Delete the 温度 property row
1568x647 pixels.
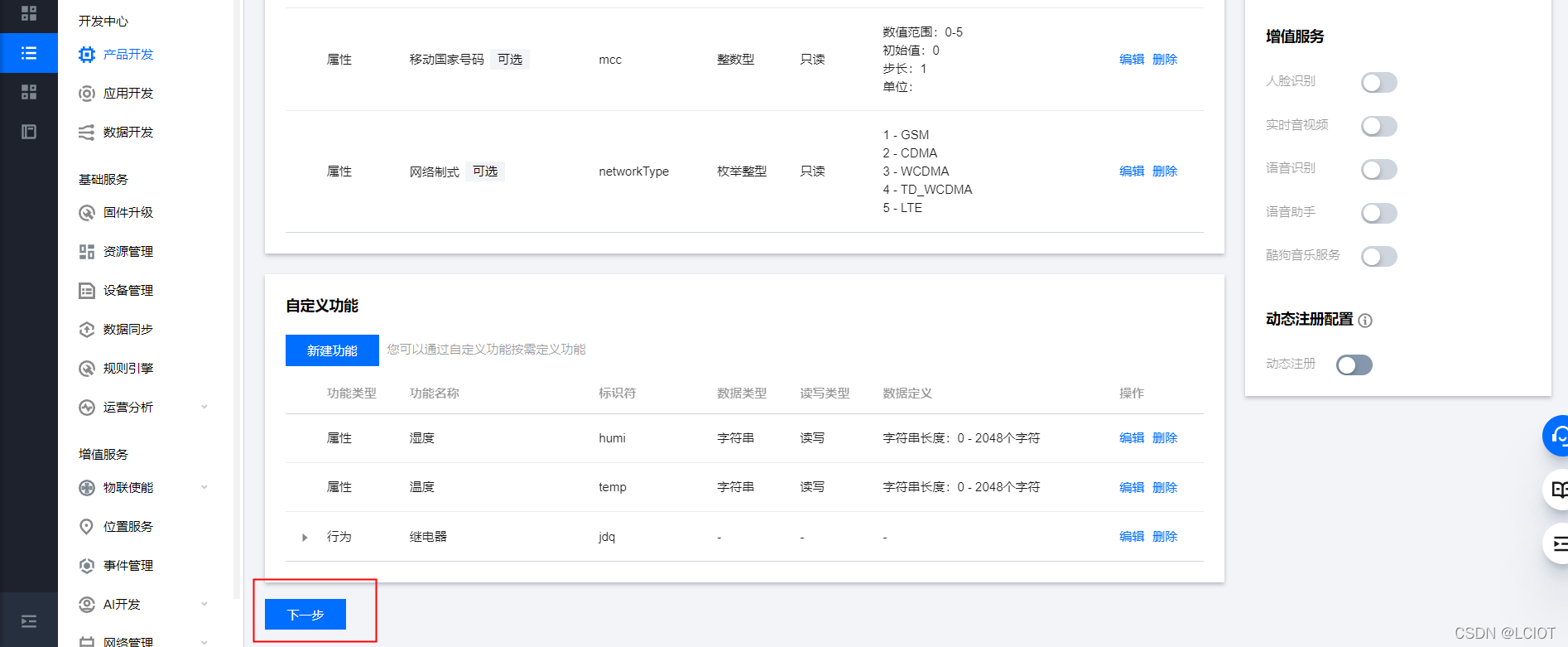[1165, 487]
